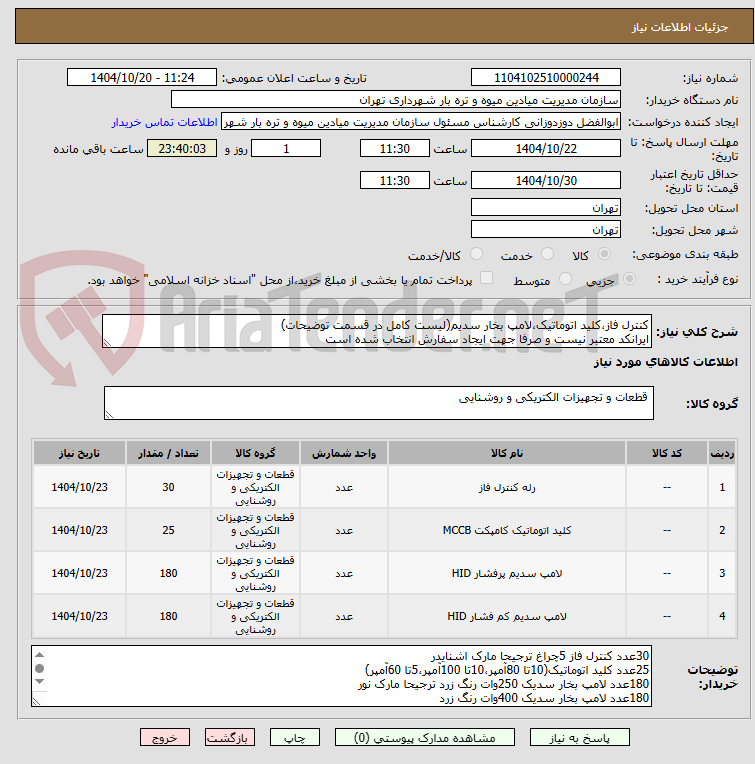Click resize handle of گروه کالا box
The height and width of the screenshot is (764, 755).
(109, 415)
